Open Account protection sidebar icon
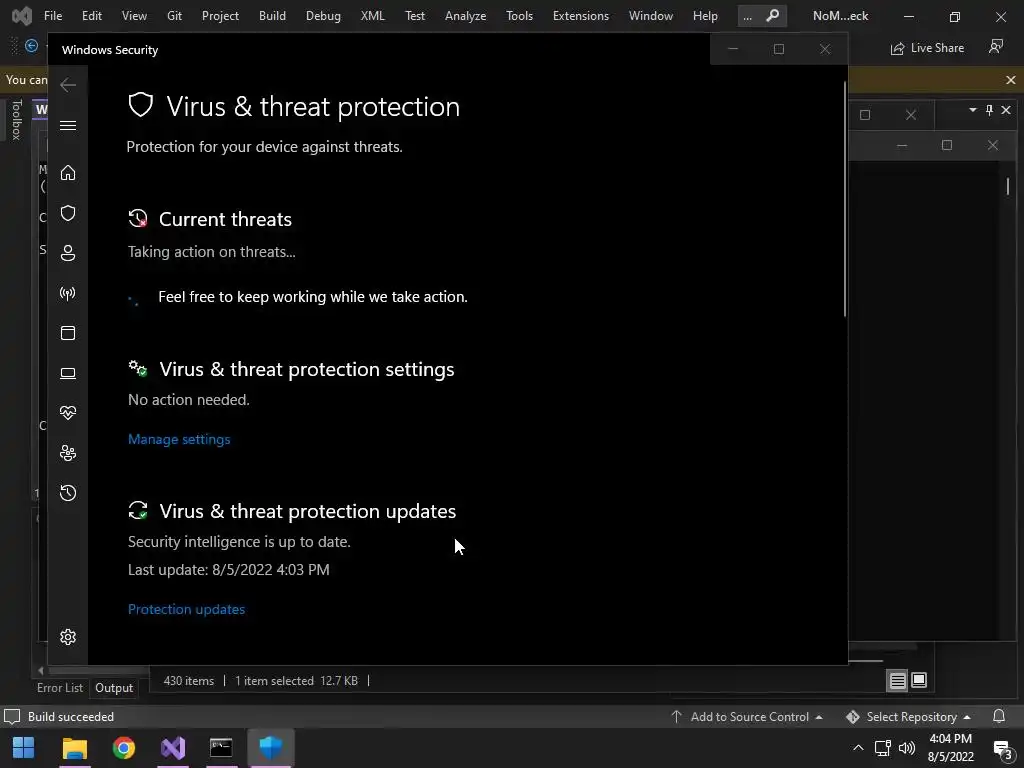 pos(68,253)
